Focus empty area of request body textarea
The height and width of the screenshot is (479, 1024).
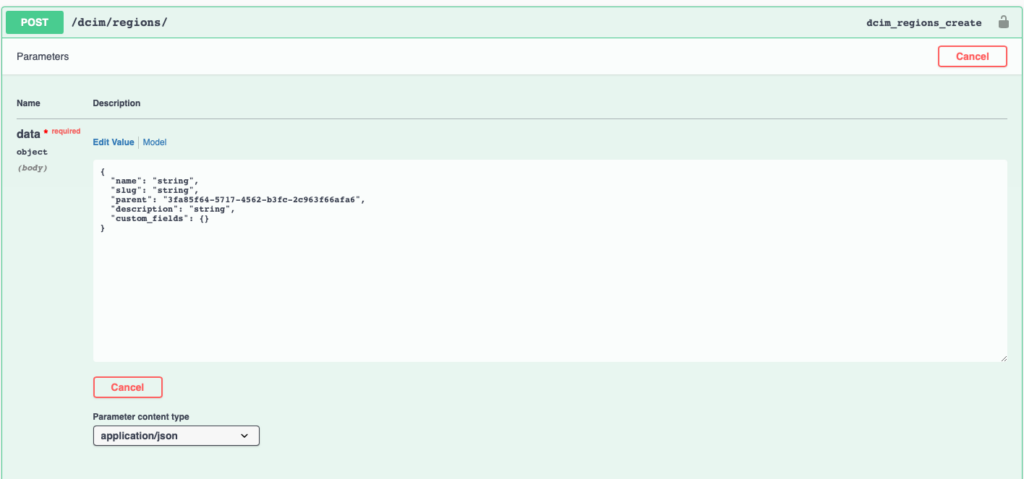pyautogui.click(x=548, y=300)
